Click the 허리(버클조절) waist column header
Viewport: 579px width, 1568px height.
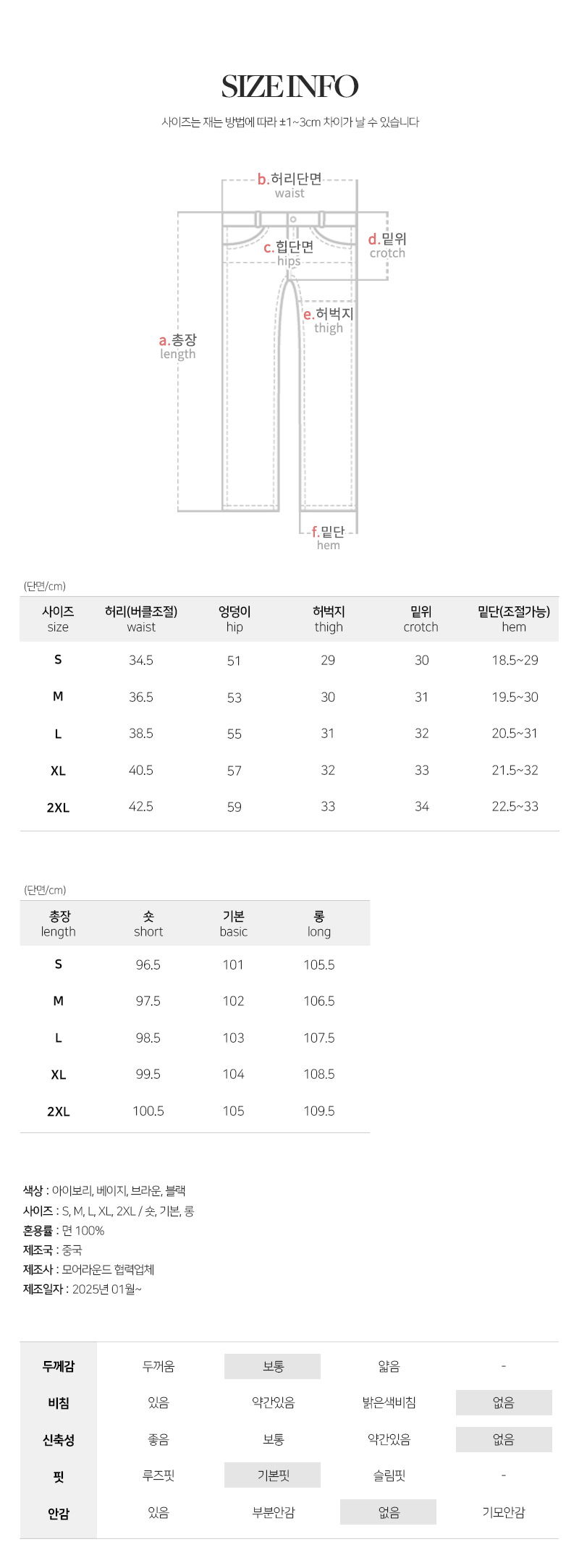141,619
